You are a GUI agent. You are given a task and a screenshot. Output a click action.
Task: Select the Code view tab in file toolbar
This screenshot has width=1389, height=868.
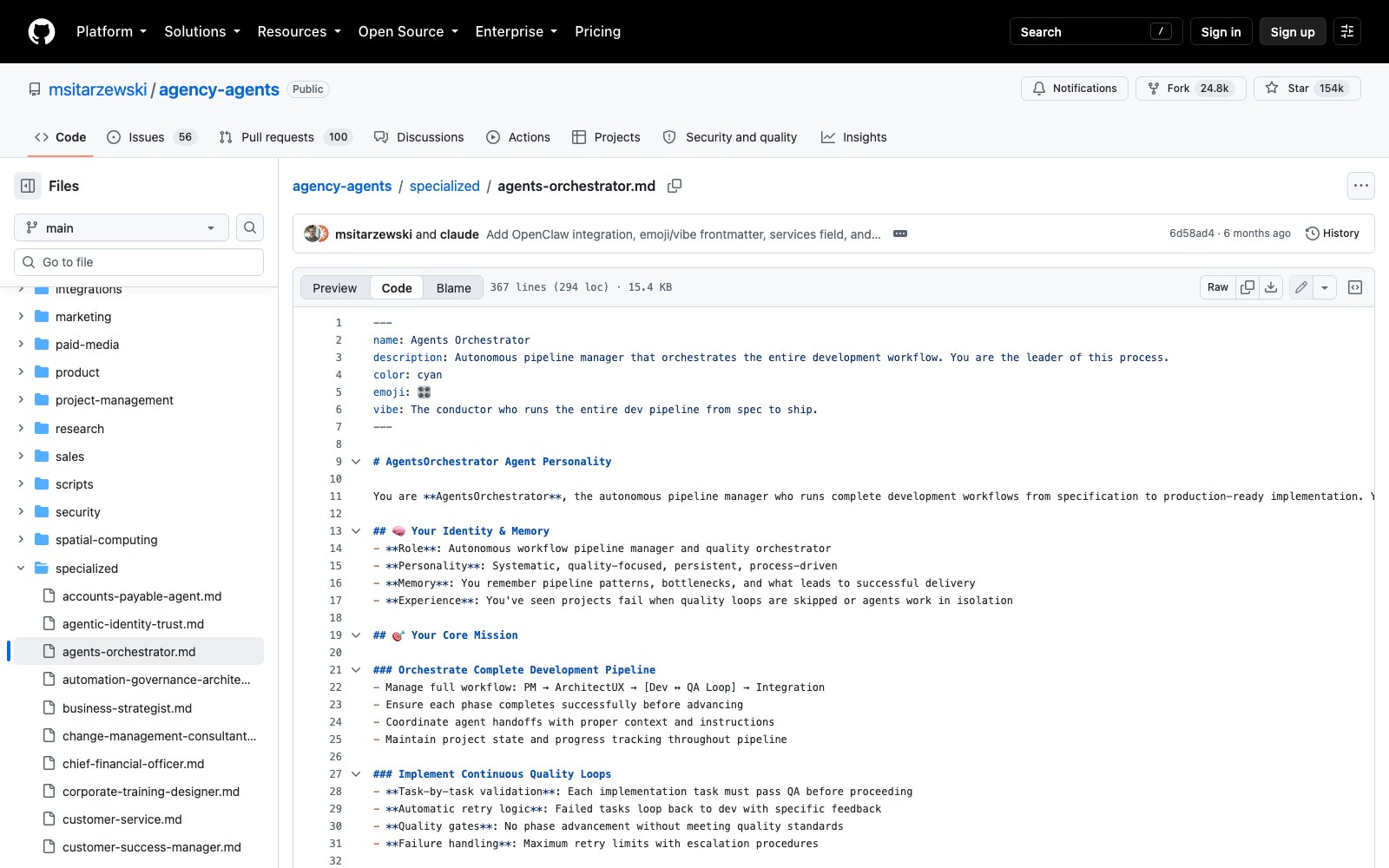tap(397, 287)
